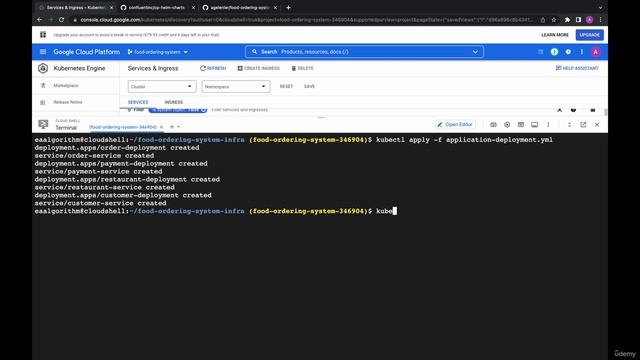
Task: Click the Cloud Shell terminal icon
Action: [x=43, y=124]
